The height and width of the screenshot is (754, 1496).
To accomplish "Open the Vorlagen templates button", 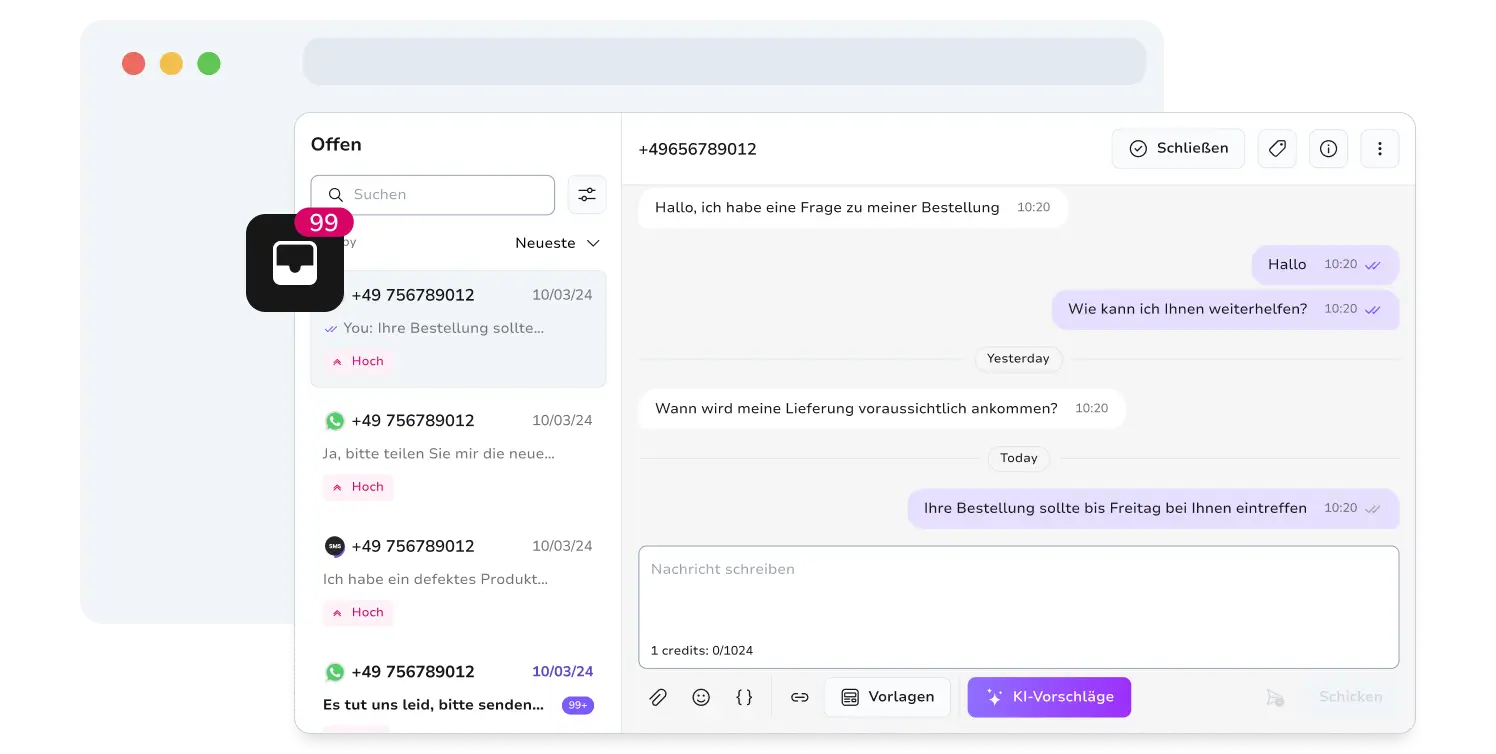I will (x=887, y=697).
